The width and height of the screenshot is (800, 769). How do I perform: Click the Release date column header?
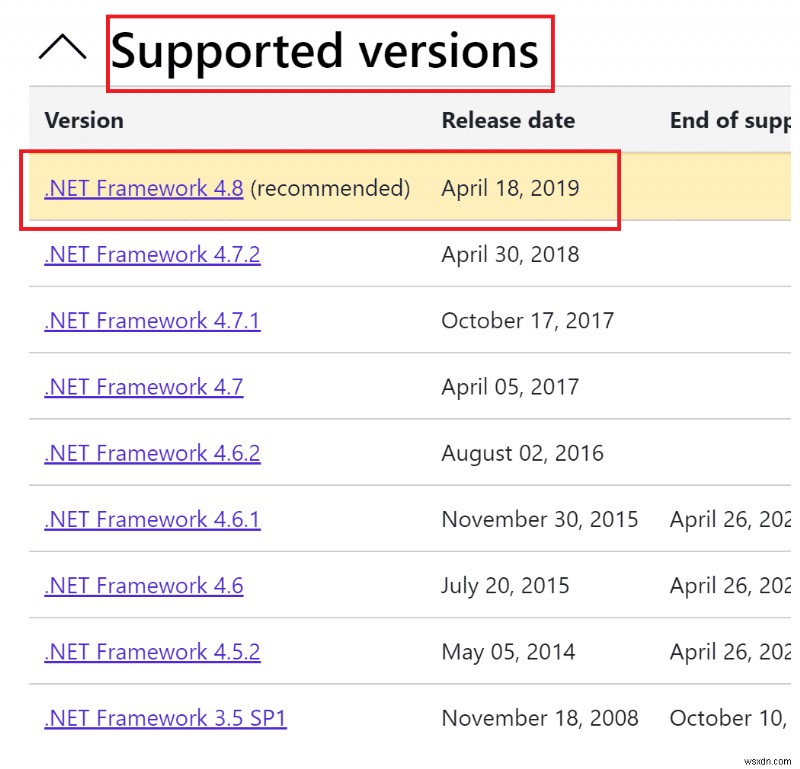tap(508, 120)
